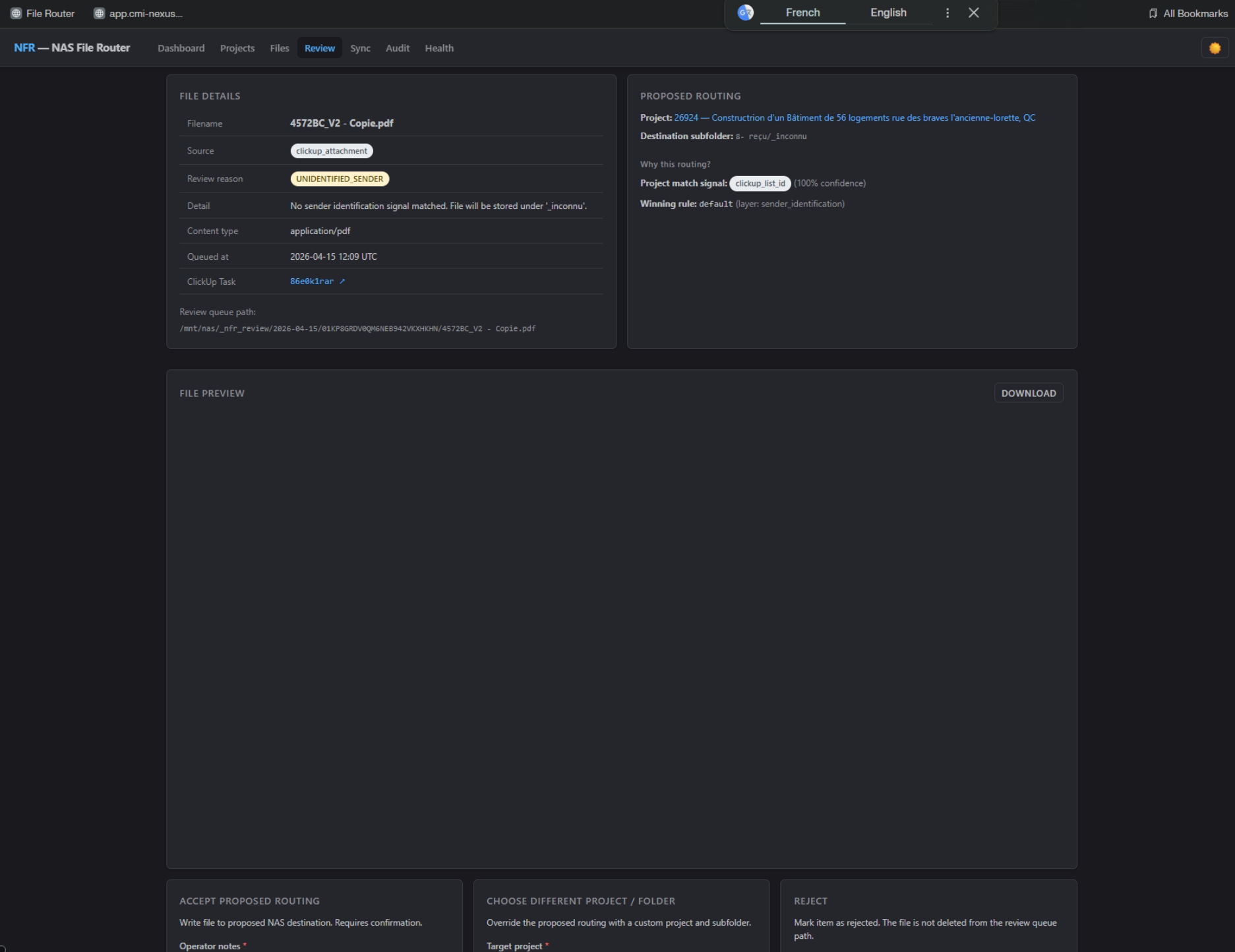
Task: Open the app.cmi-nexus bookmark
Action: tap(138, 14)
